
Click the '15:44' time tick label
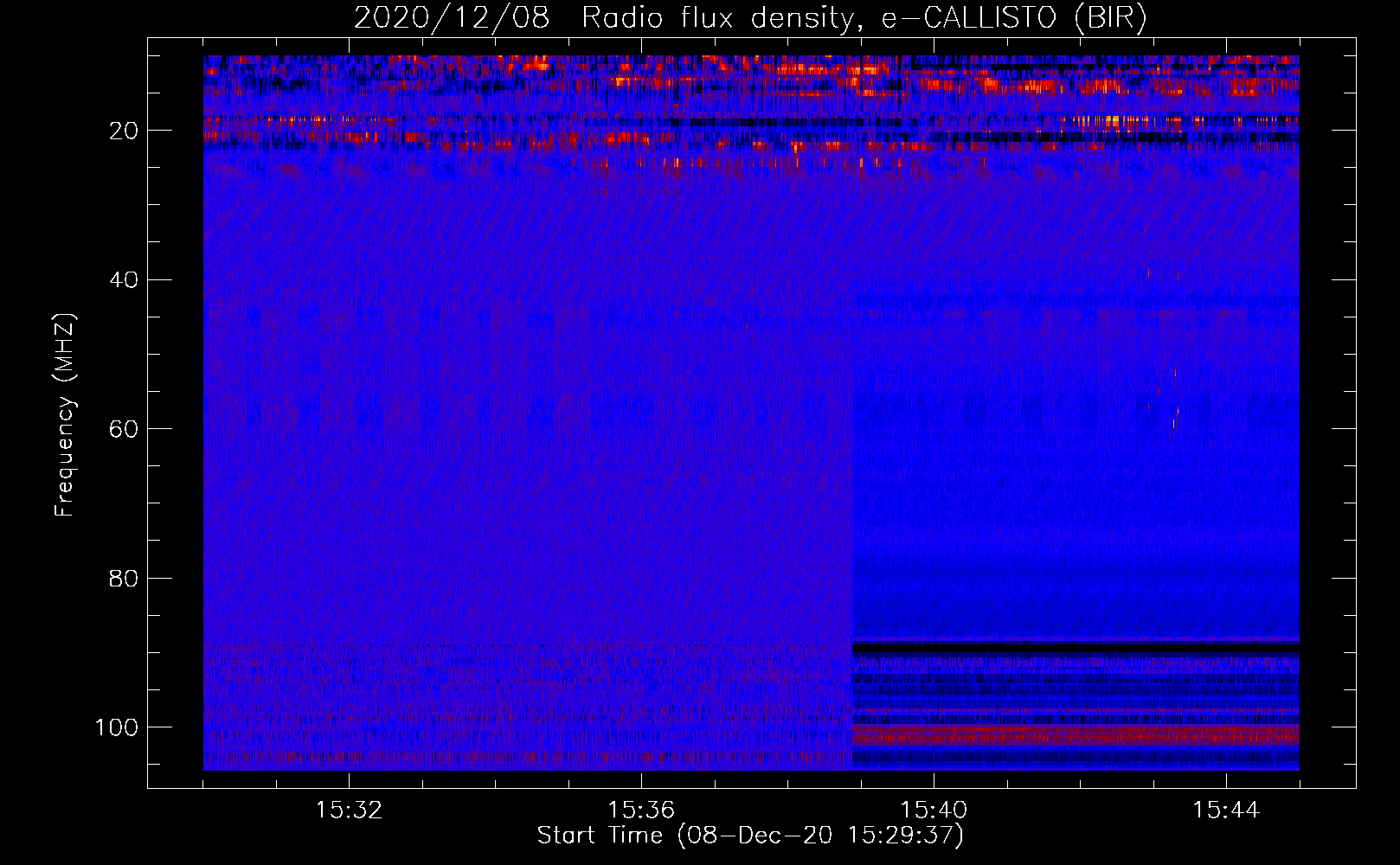click(1226, 811)
